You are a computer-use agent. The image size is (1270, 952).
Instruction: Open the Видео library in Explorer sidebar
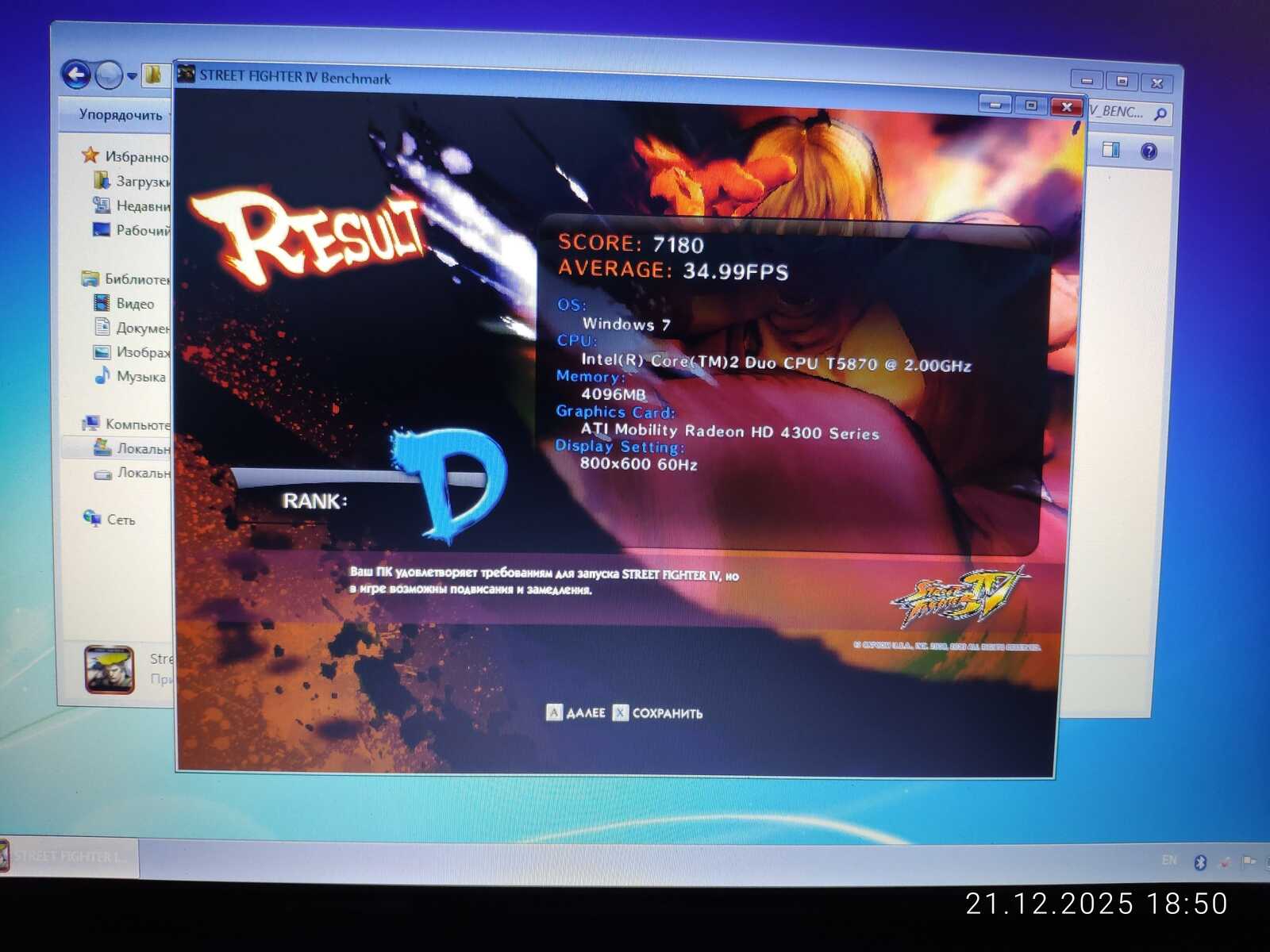click(x=124, y=303)
